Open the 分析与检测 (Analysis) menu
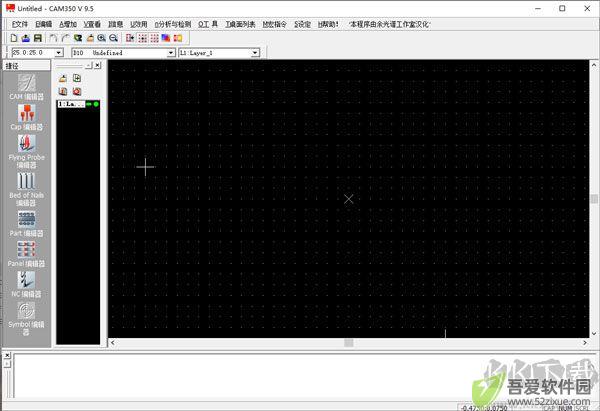 pyautogui.click(x=173, y=24)
